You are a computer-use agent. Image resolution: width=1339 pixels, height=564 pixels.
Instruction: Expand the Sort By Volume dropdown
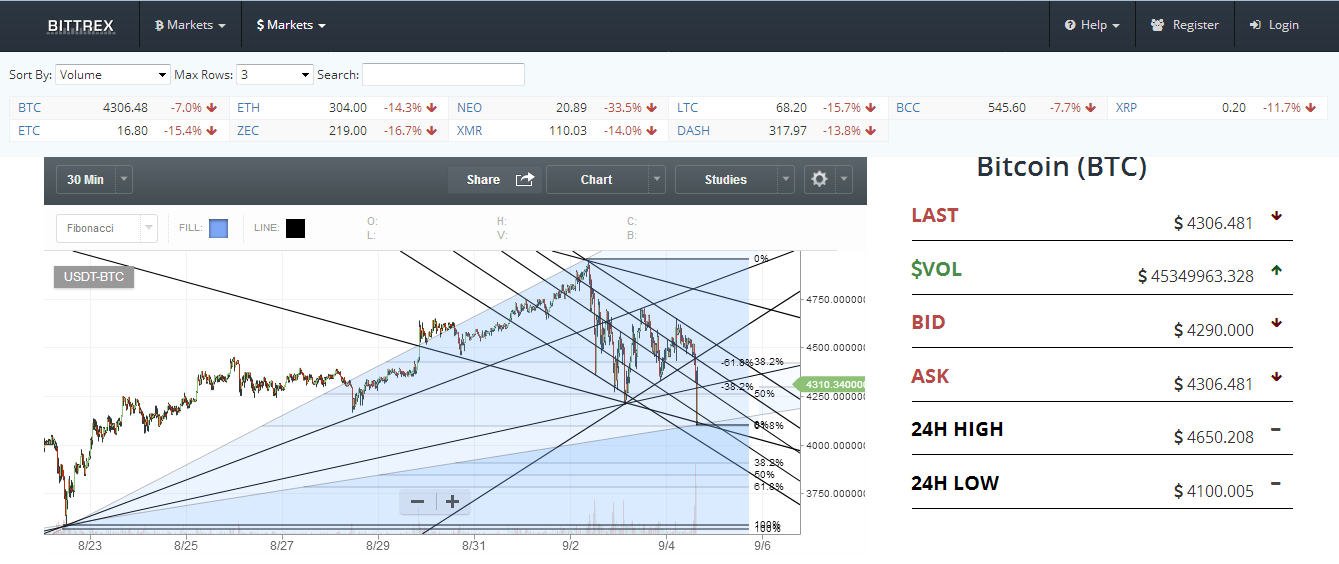click(113, 75)
